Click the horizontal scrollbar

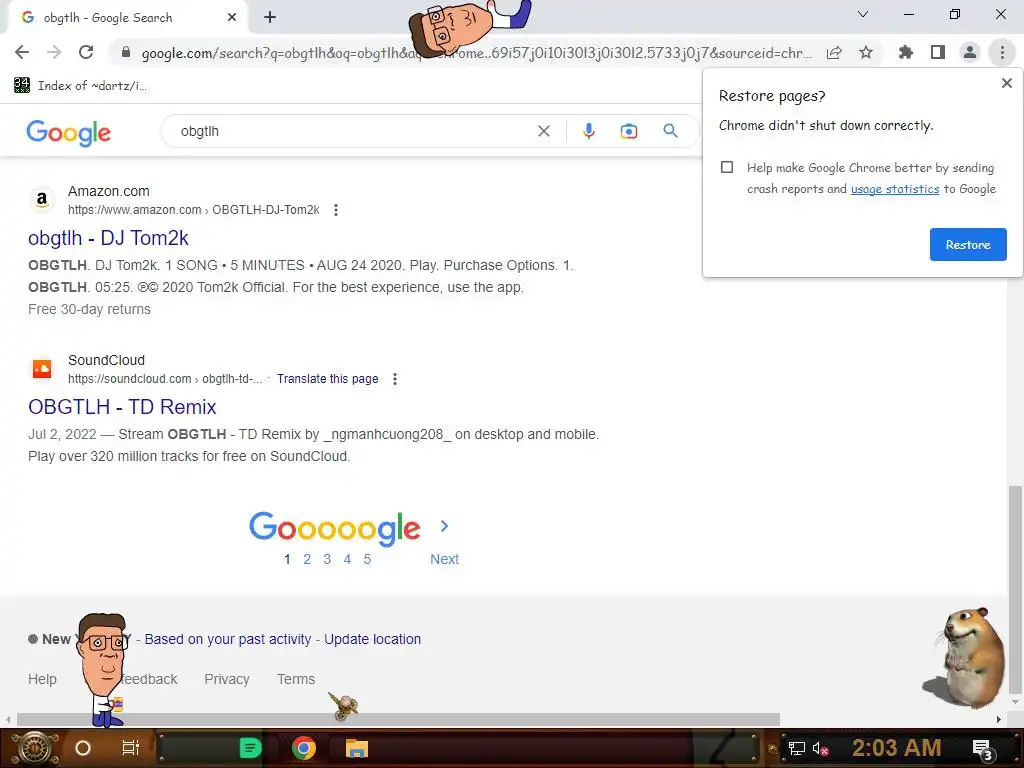click(x=398, y=720)
